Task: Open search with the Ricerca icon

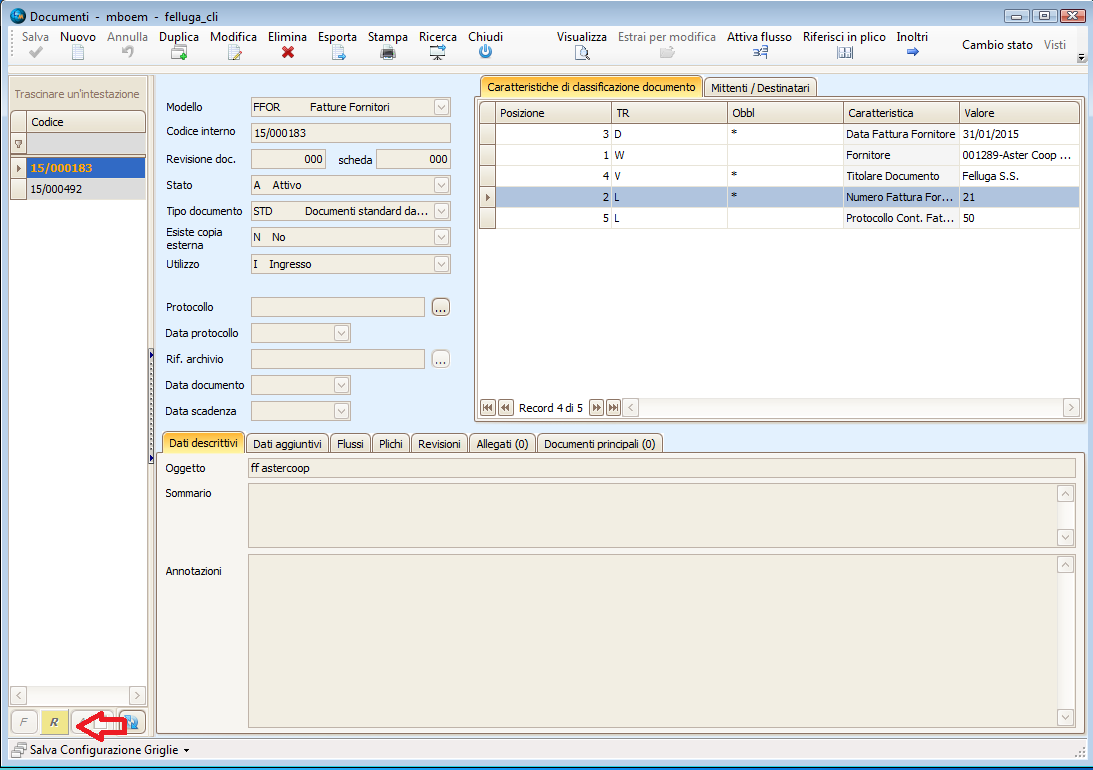Action: tap(438, 52)
